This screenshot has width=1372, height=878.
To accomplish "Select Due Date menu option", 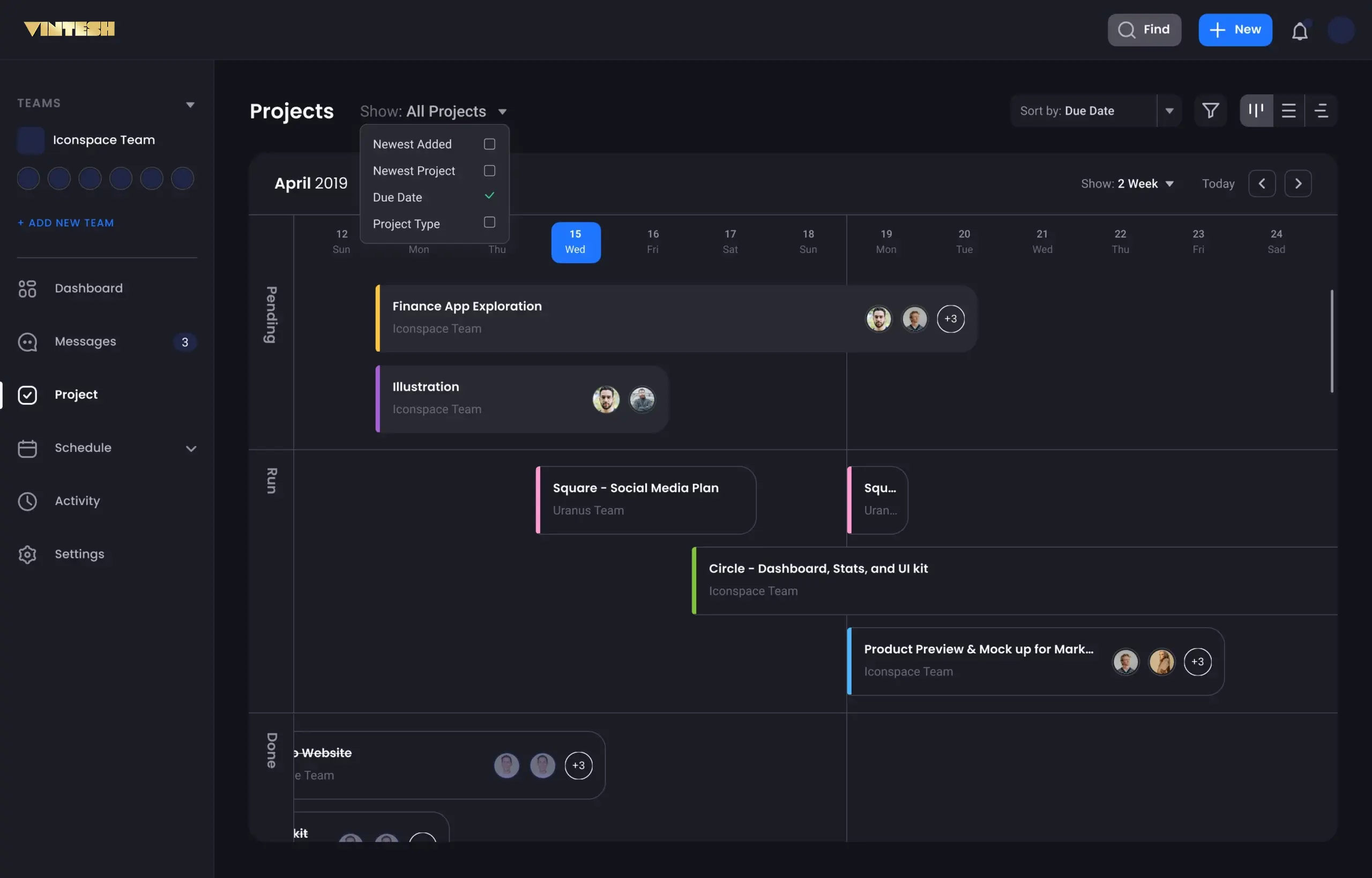I will (x=397, y=197).
